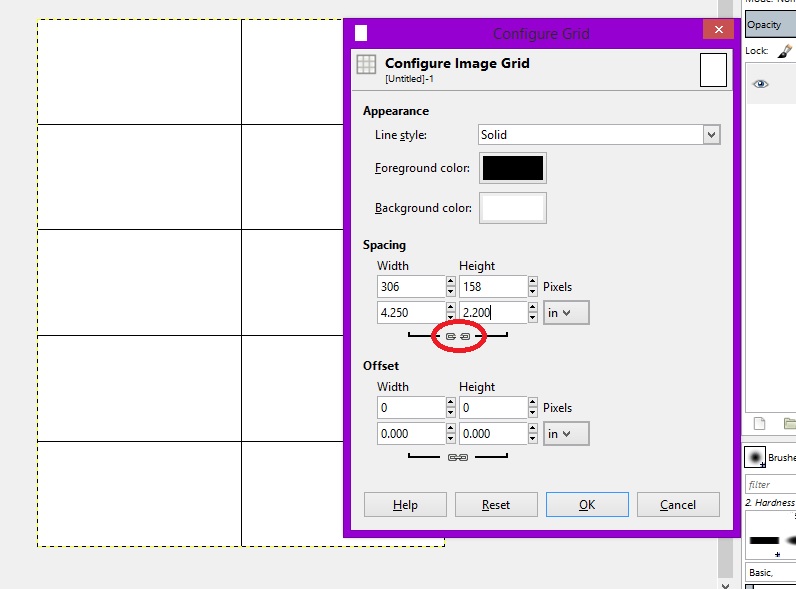Decrease Spacing Width pixels with down arrow
This screenshot has width=796, height=589.
tap(450, 291)
